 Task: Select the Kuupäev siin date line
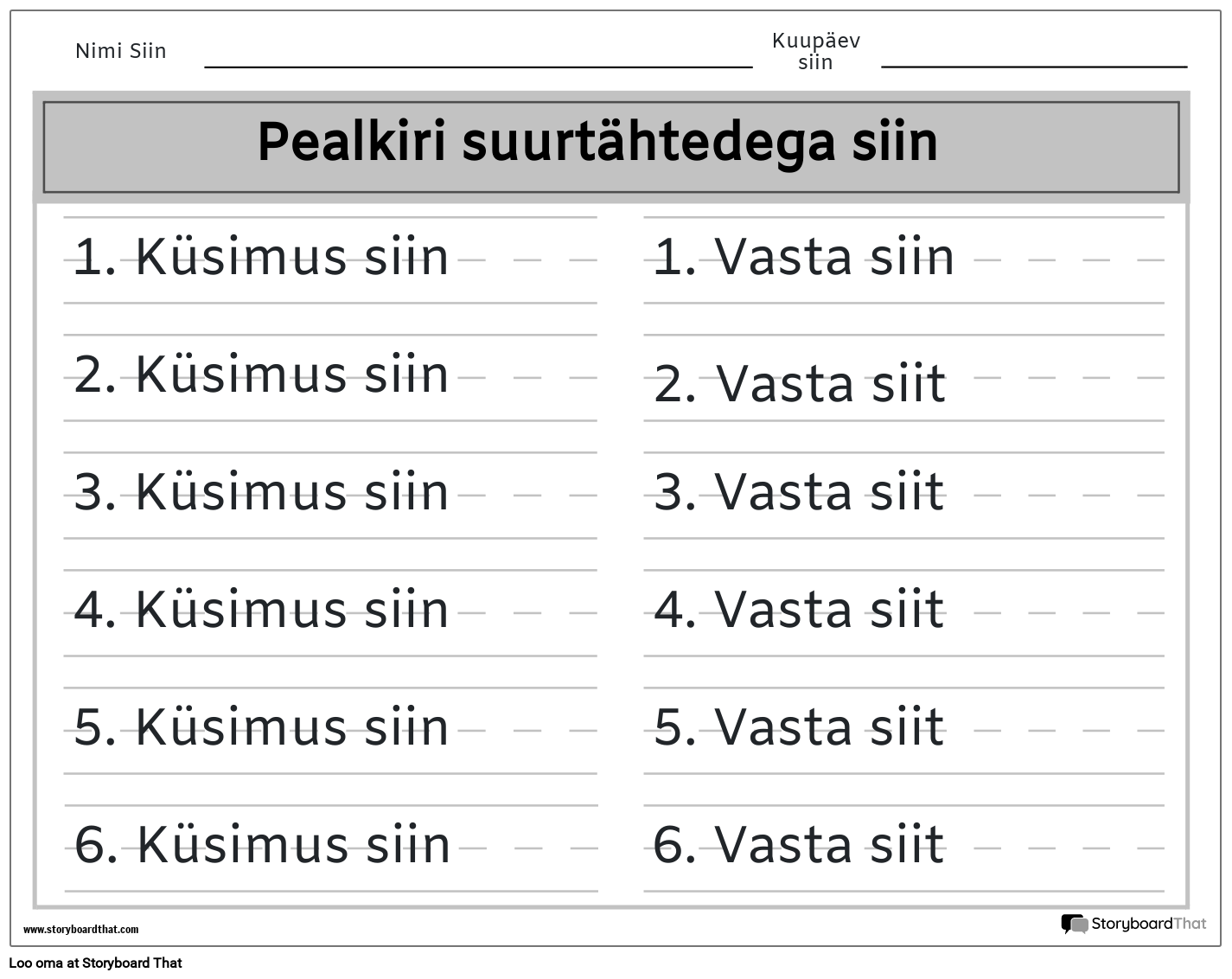pyautogui.click(x=1034, y=66)
